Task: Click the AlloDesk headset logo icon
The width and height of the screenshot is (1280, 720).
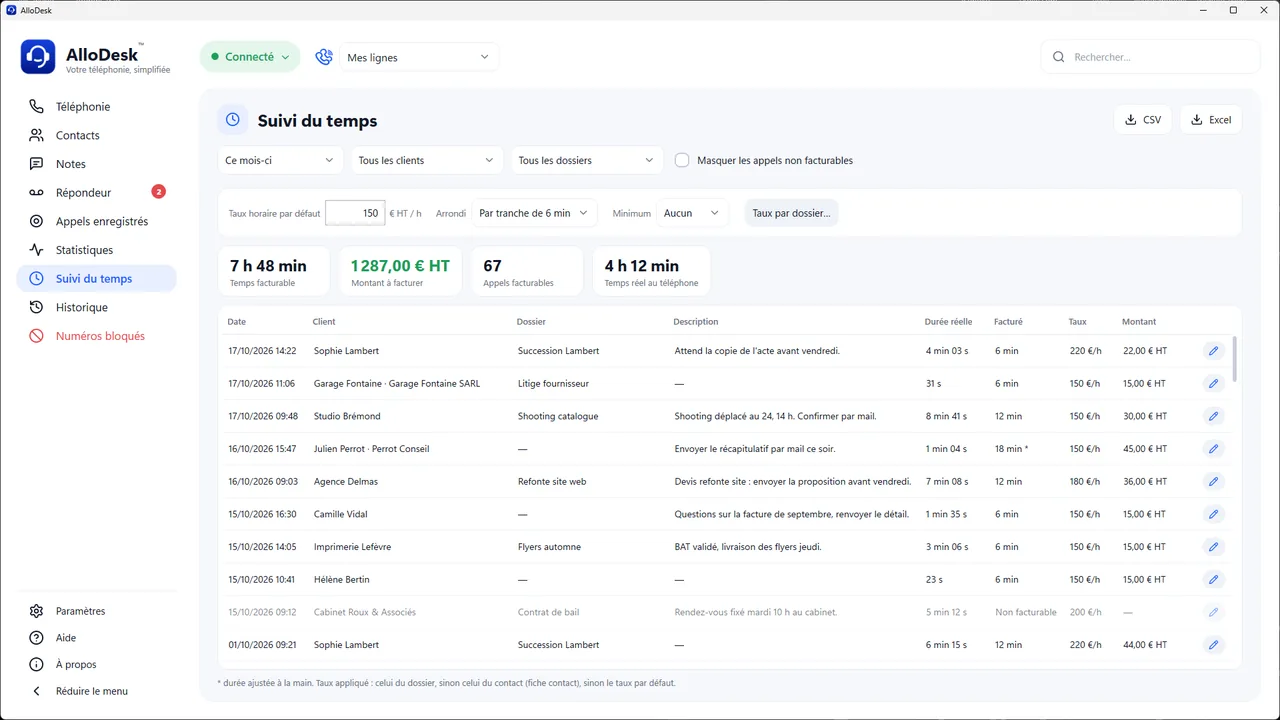Action: (38, 57)
